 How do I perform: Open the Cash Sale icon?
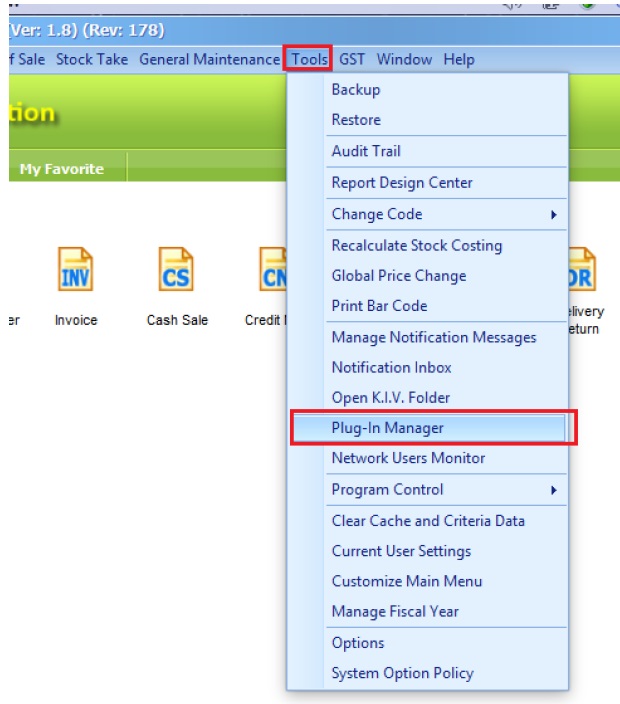click(175, 272)
